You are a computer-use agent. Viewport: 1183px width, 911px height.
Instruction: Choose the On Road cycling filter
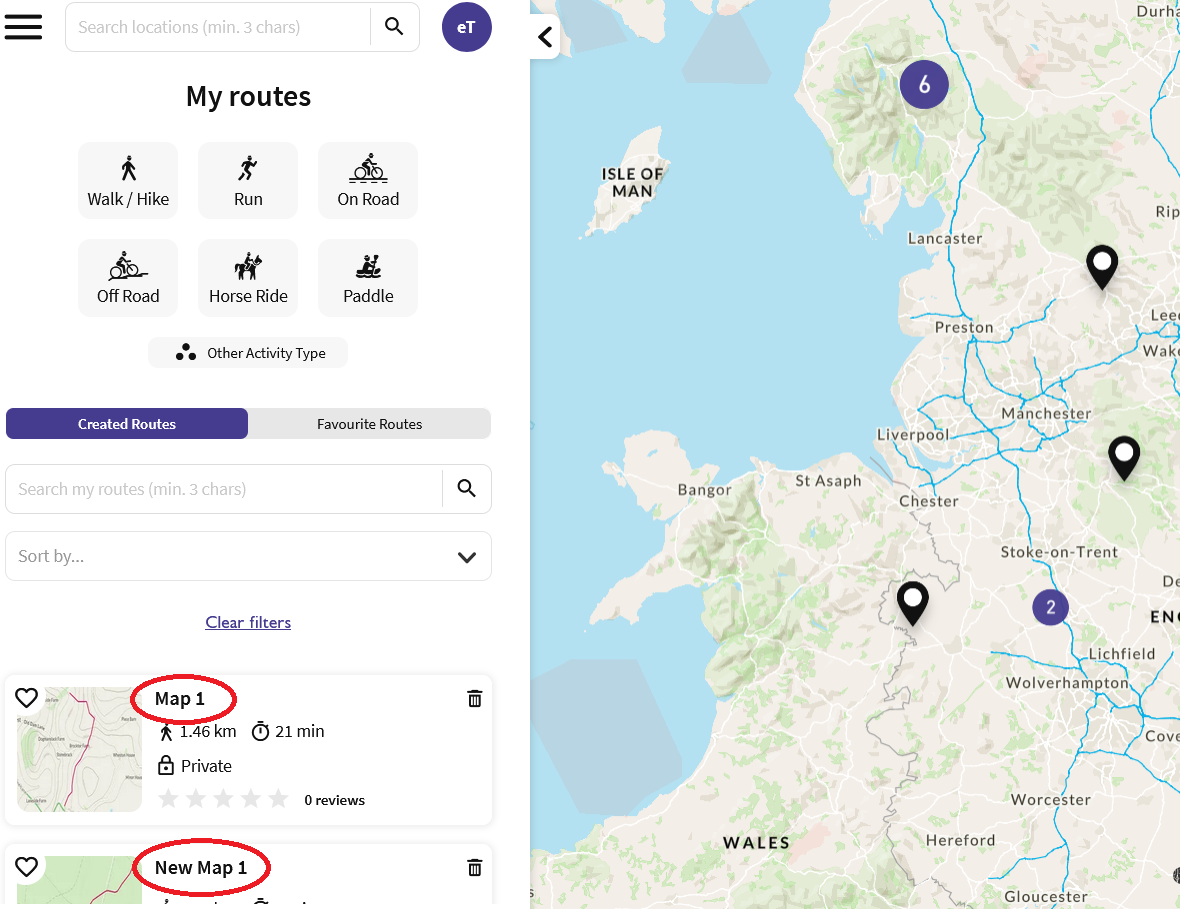[x=367, y=180]
